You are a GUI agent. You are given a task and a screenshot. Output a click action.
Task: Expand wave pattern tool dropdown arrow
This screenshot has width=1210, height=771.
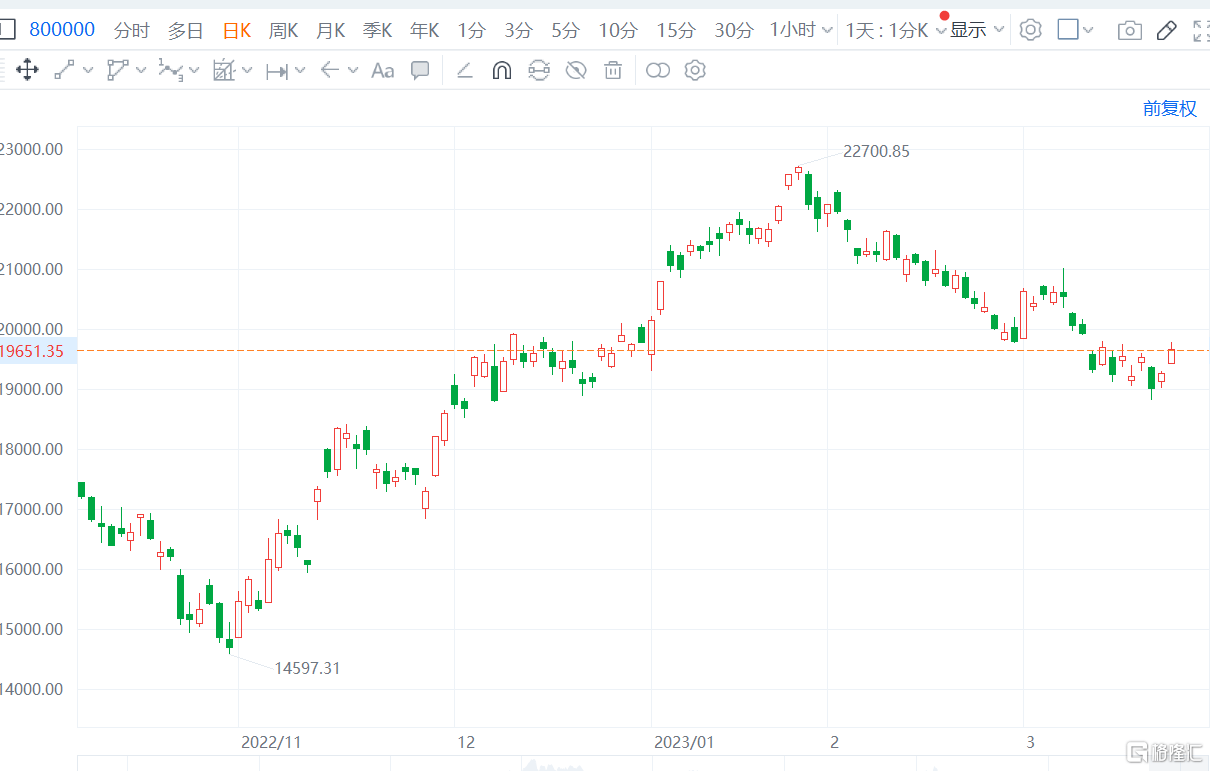click(x=194, y=70)
